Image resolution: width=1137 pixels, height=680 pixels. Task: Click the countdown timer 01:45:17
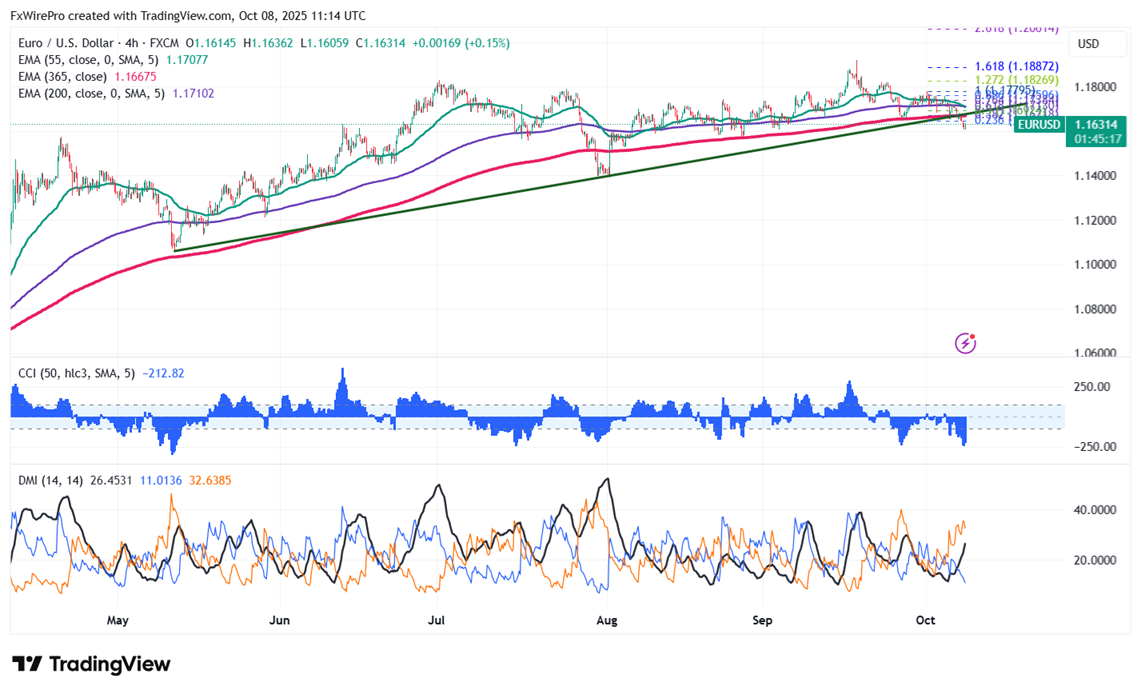point(1098,138)
